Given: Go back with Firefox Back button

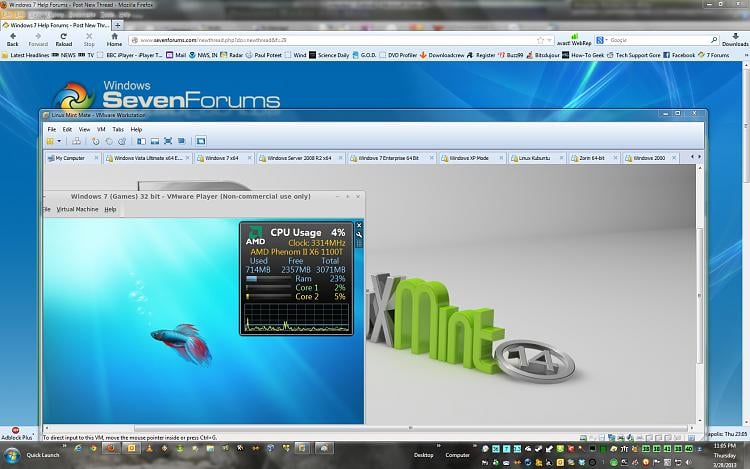Looking at the screenshot, I should 13,40.
